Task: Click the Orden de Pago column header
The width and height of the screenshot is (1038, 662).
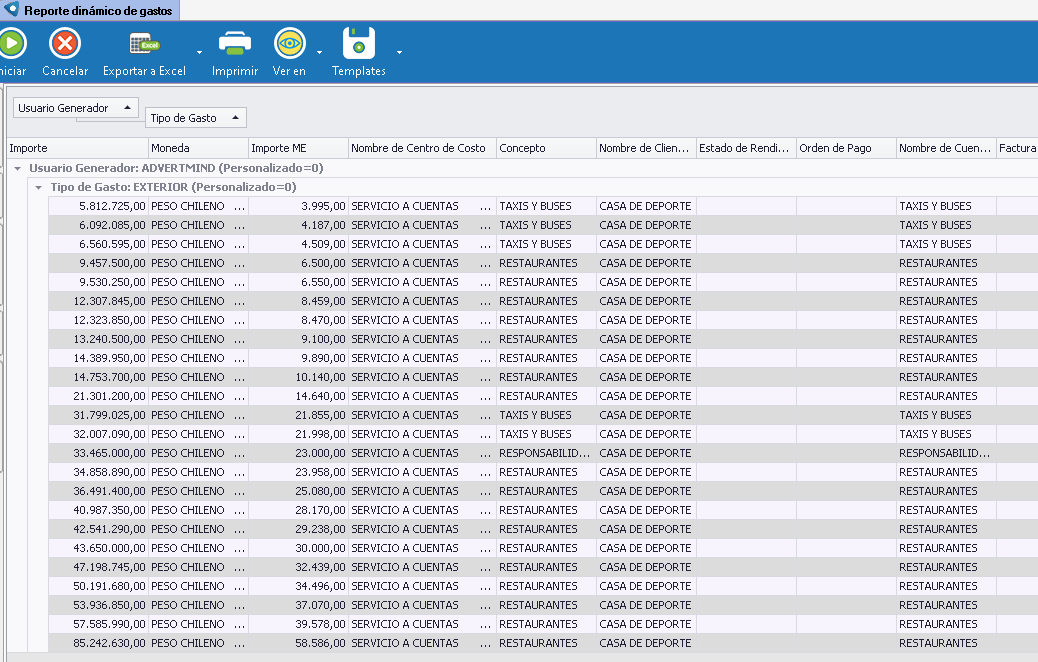Action: click(x=845, y=148)
